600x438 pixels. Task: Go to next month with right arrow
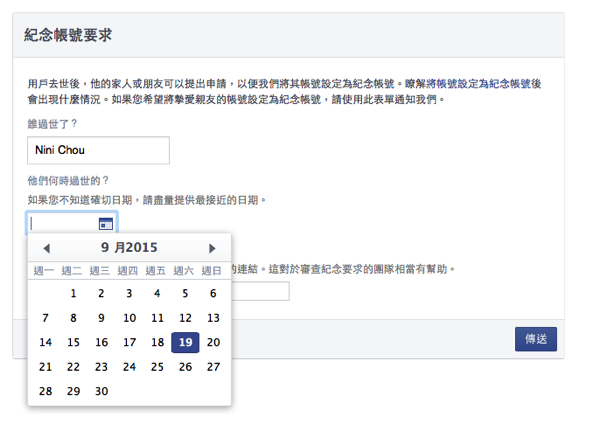point(212,248)
